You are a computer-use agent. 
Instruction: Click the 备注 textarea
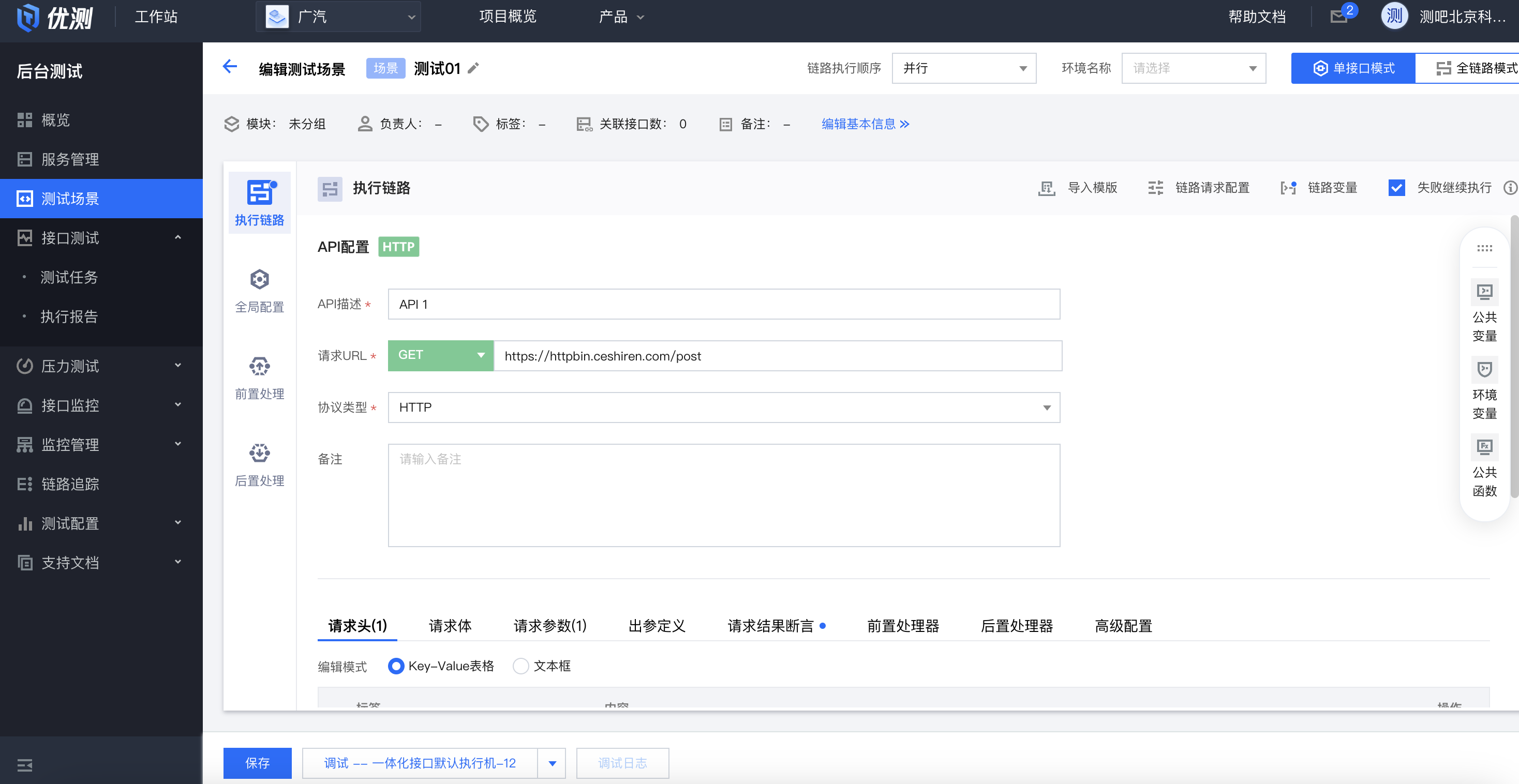(x=723, y=495)
